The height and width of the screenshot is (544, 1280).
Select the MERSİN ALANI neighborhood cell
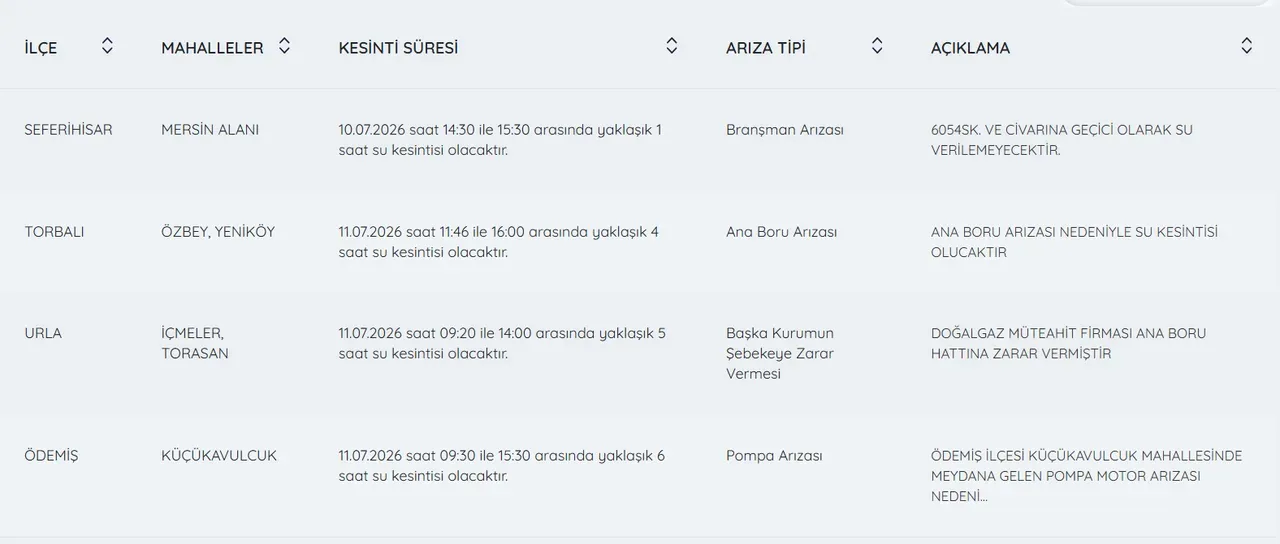210,130
